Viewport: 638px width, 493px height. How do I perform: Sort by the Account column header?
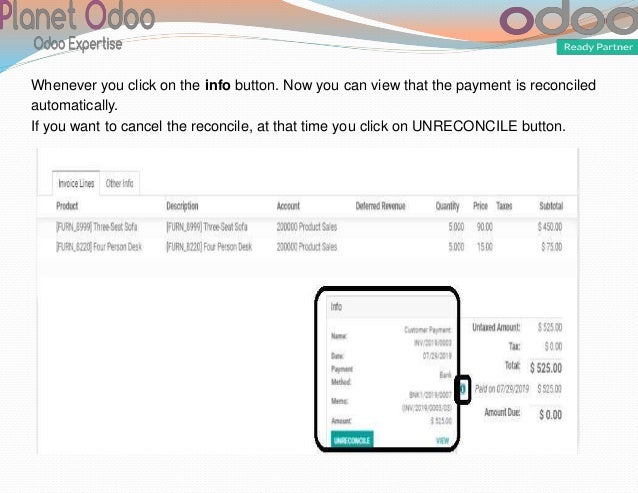pos(288,206)
